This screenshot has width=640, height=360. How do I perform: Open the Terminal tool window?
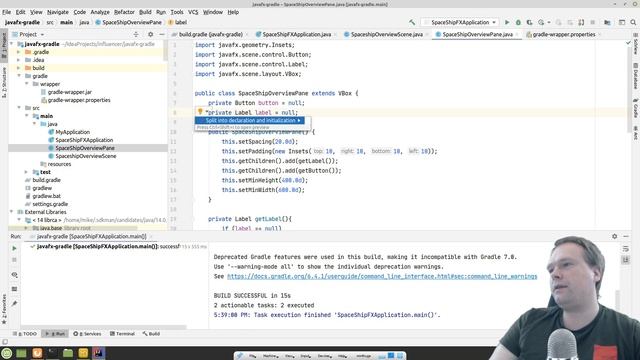pyautogui.click(x=122, y=334)
